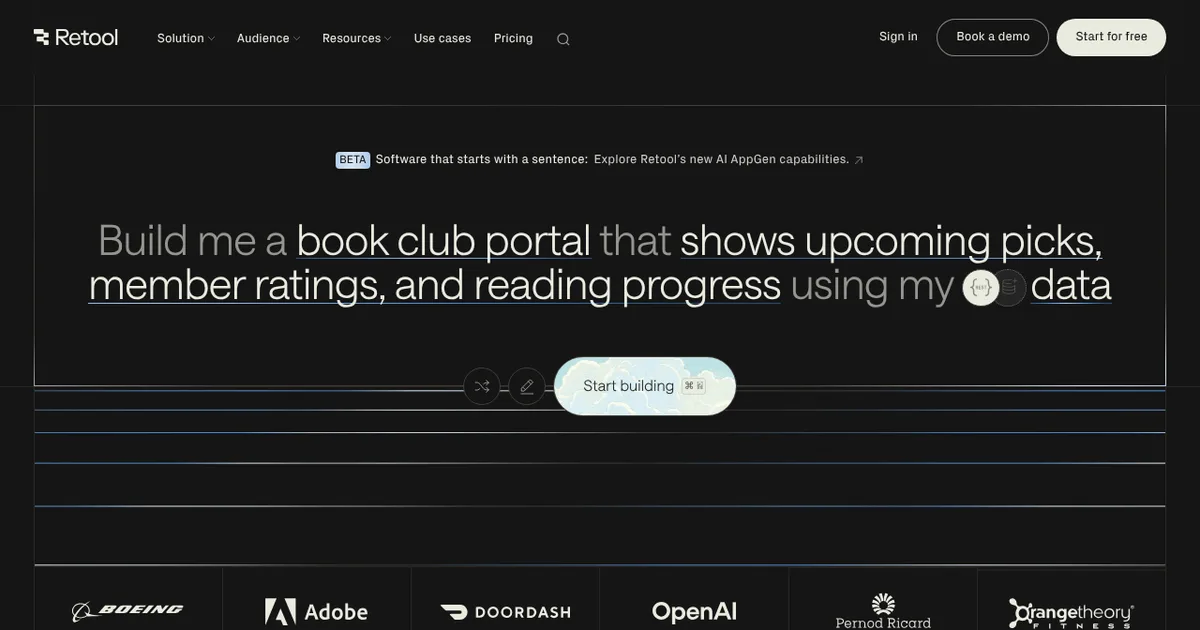
Task: Click the arrow icon after AppGen capabilities
Action: (x=858, y=160)
